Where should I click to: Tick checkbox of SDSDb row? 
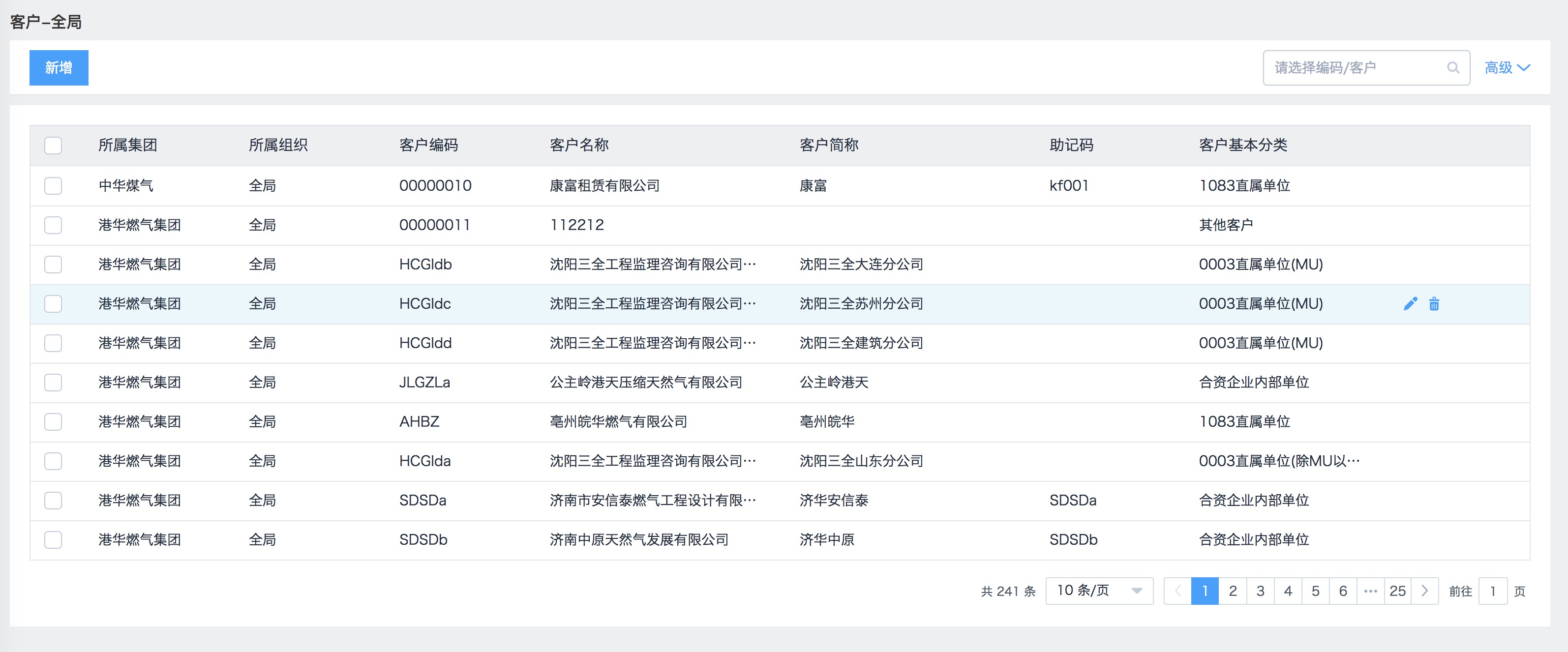coord(53,539)
